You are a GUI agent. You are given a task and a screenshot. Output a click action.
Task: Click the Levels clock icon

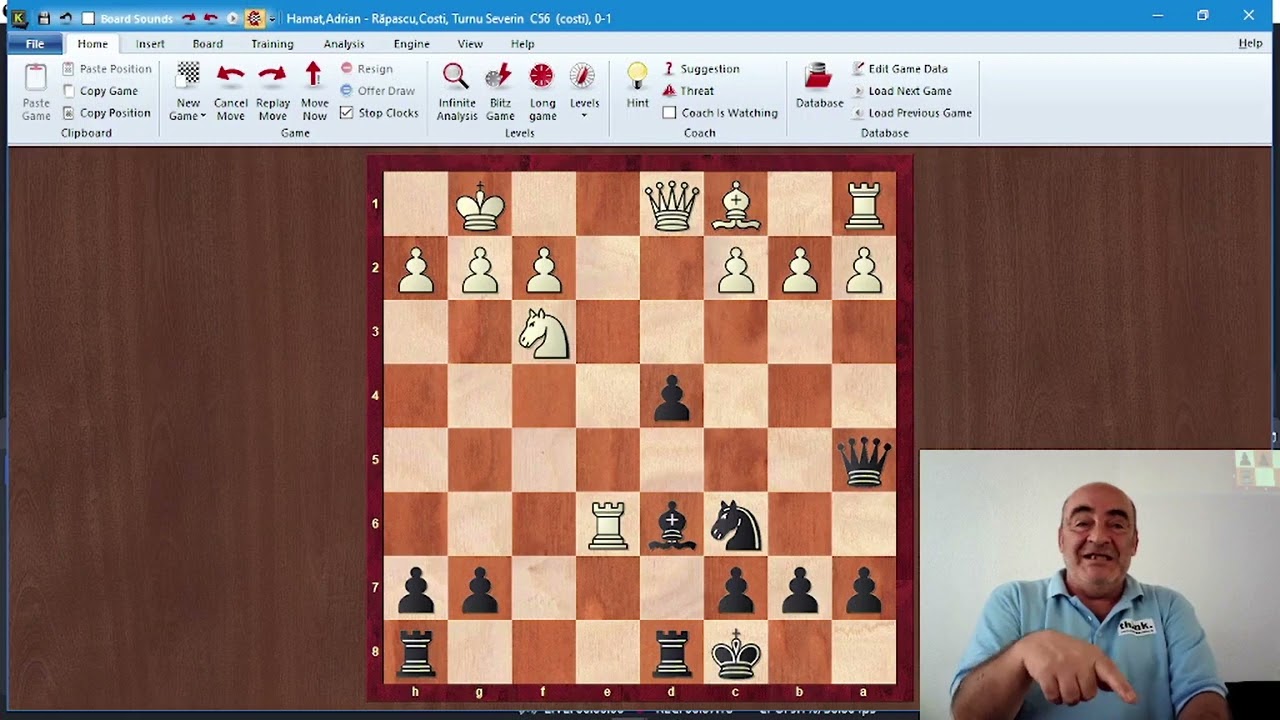[x=583, y=76]
